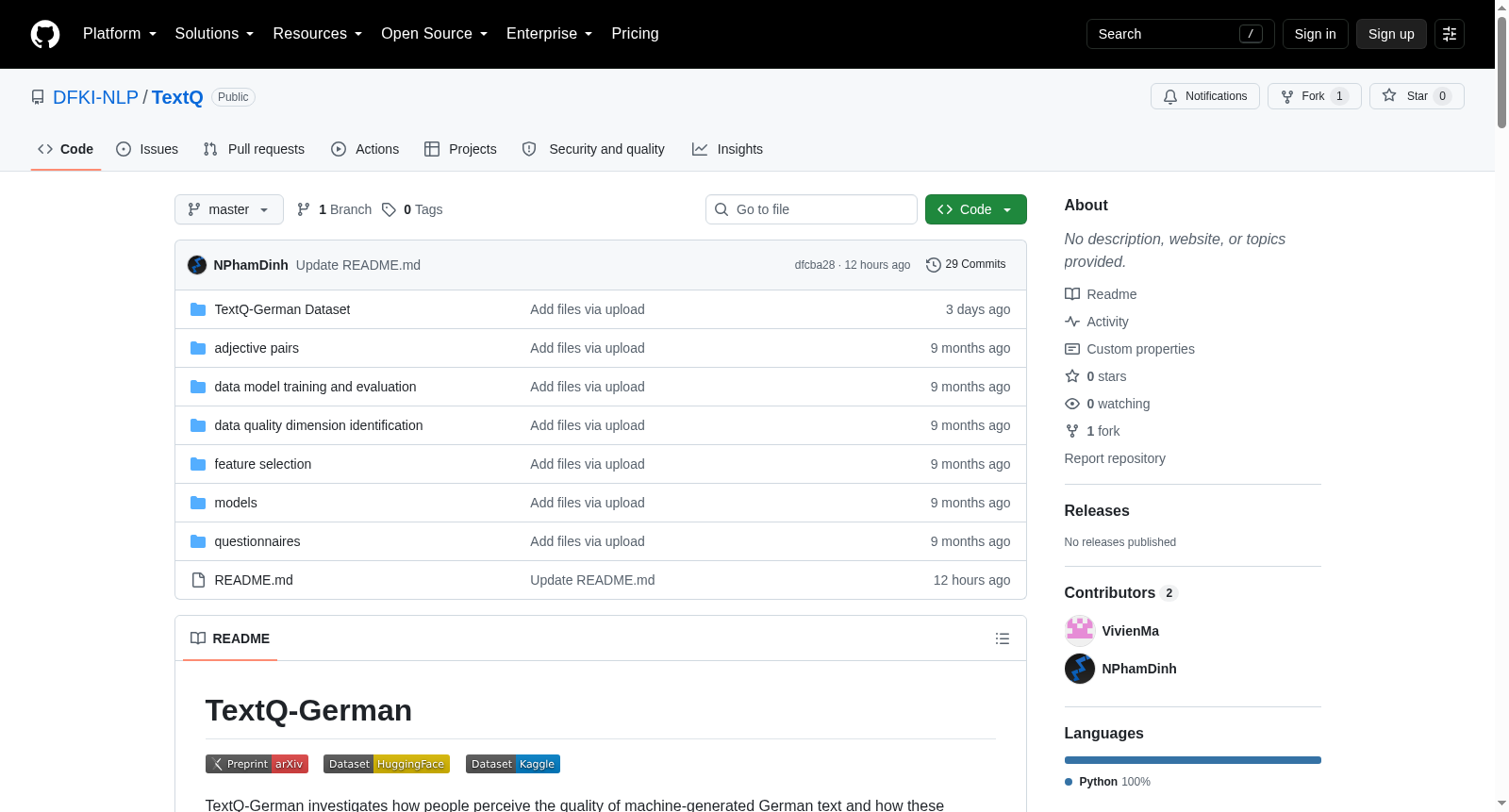Click folder icon for questionnaires

pos(198,541)
